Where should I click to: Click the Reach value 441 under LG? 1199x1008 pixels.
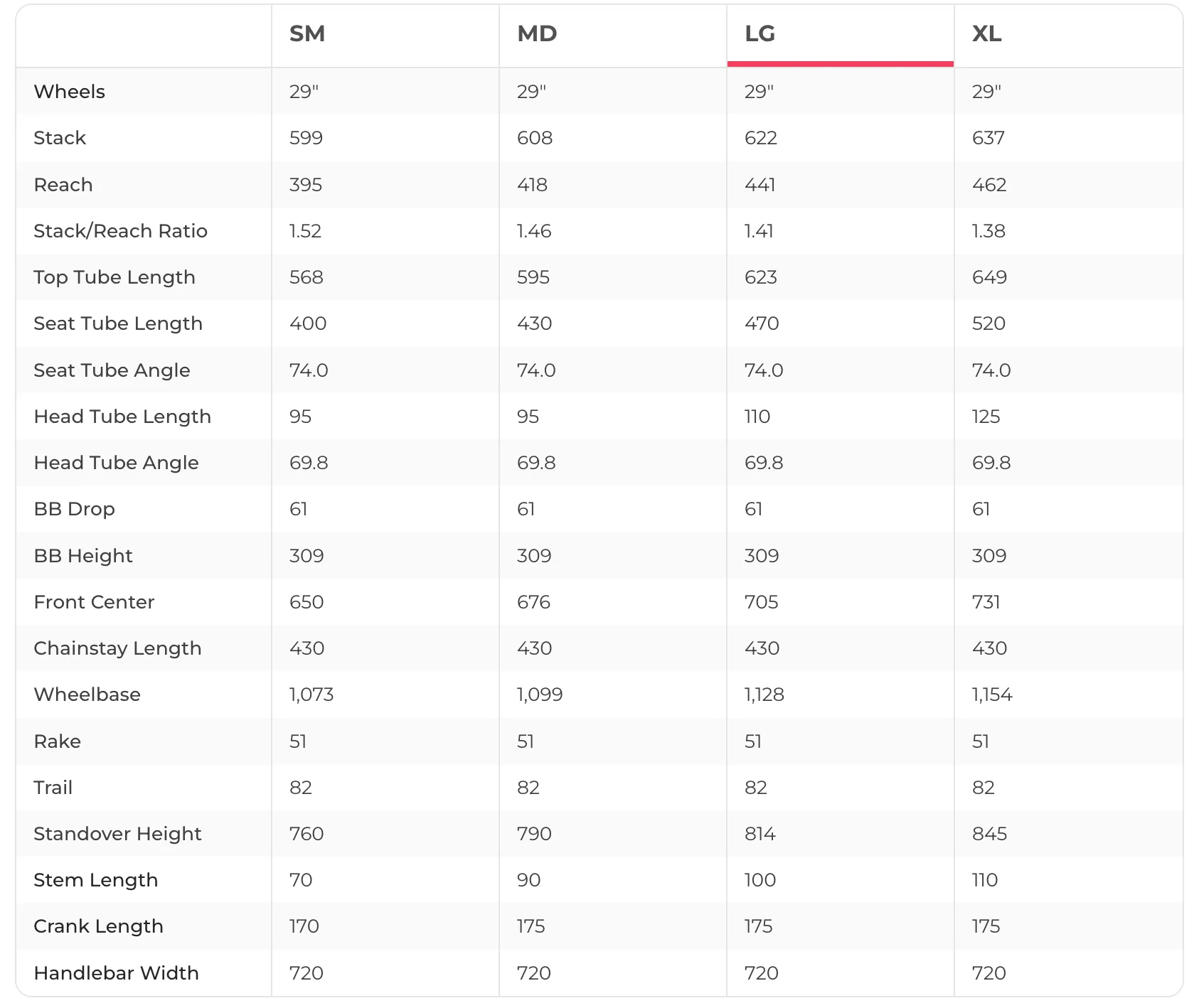[760, 185]
